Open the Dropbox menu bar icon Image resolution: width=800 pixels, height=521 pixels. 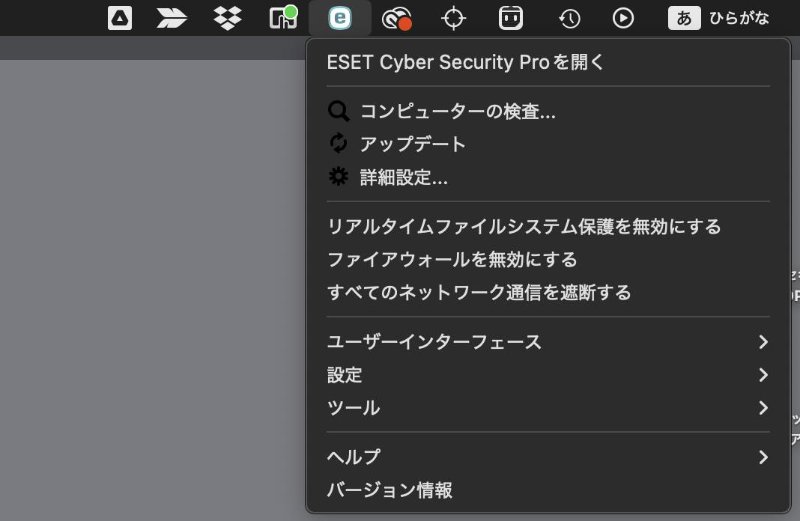pos(228,18)
